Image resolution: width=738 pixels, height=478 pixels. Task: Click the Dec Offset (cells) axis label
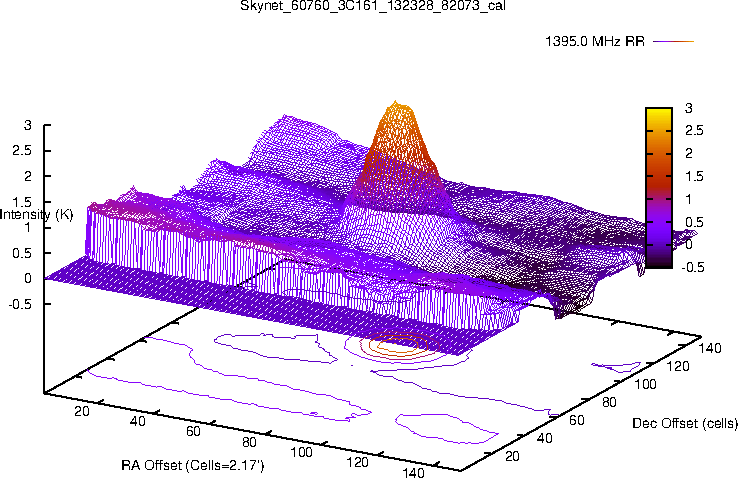point(685,423)
